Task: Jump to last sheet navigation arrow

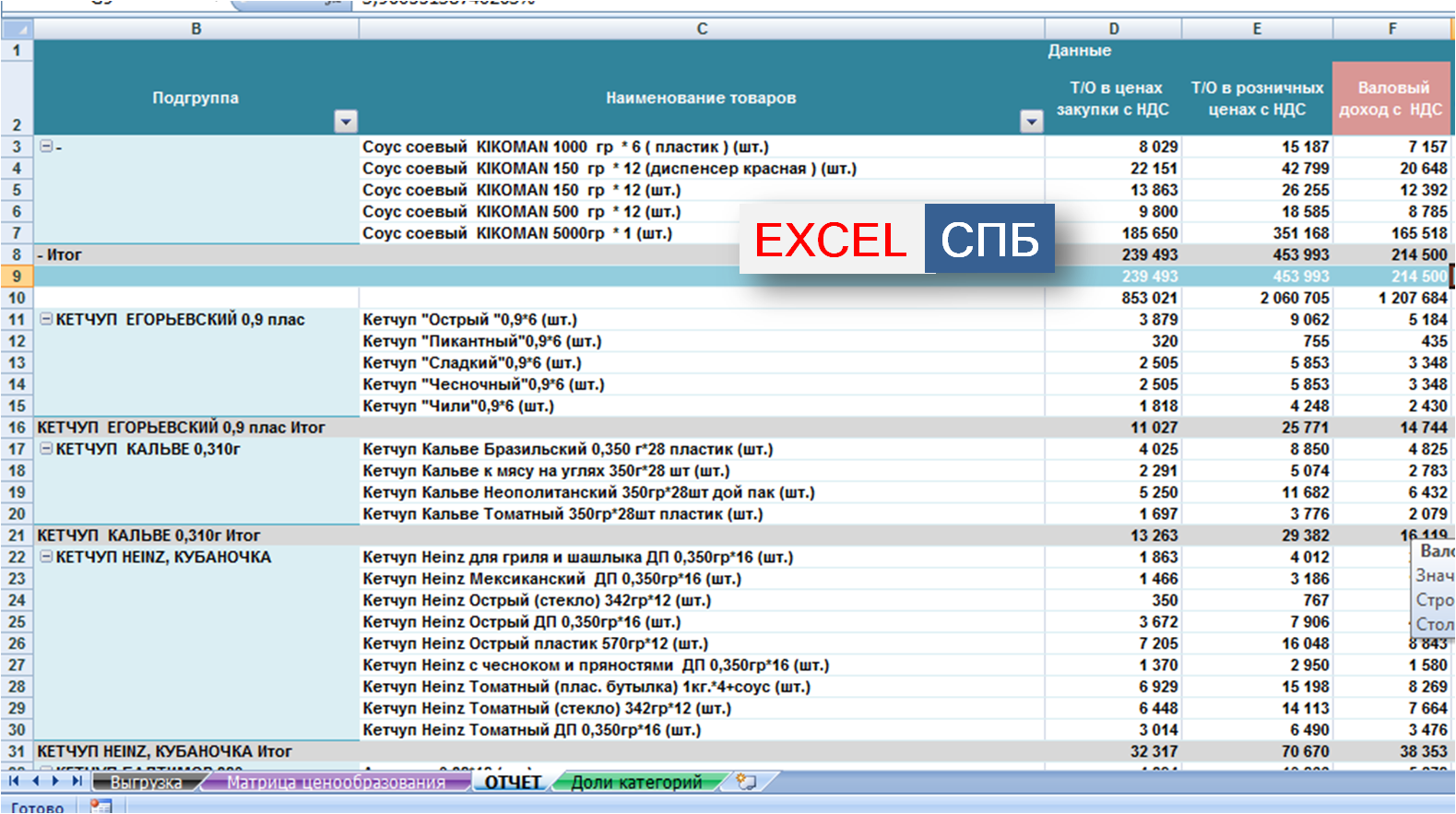Action: click(77, 781)
